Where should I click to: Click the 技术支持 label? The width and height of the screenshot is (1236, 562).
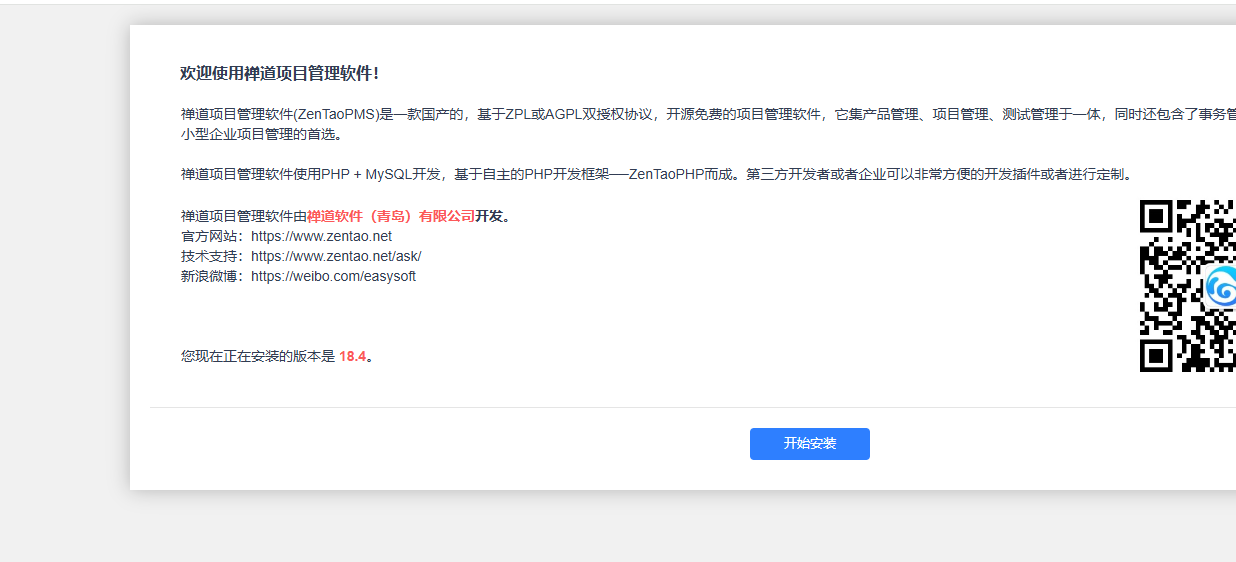(210, 256)
